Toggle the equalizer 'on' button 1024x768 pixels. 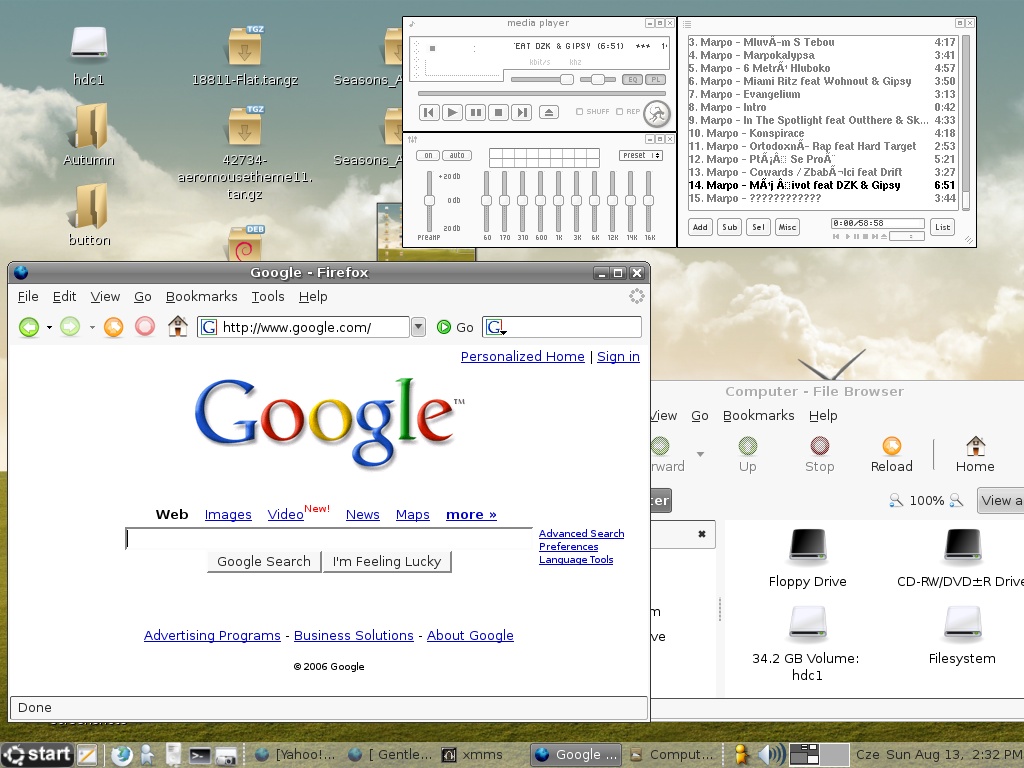coord(428,155)
